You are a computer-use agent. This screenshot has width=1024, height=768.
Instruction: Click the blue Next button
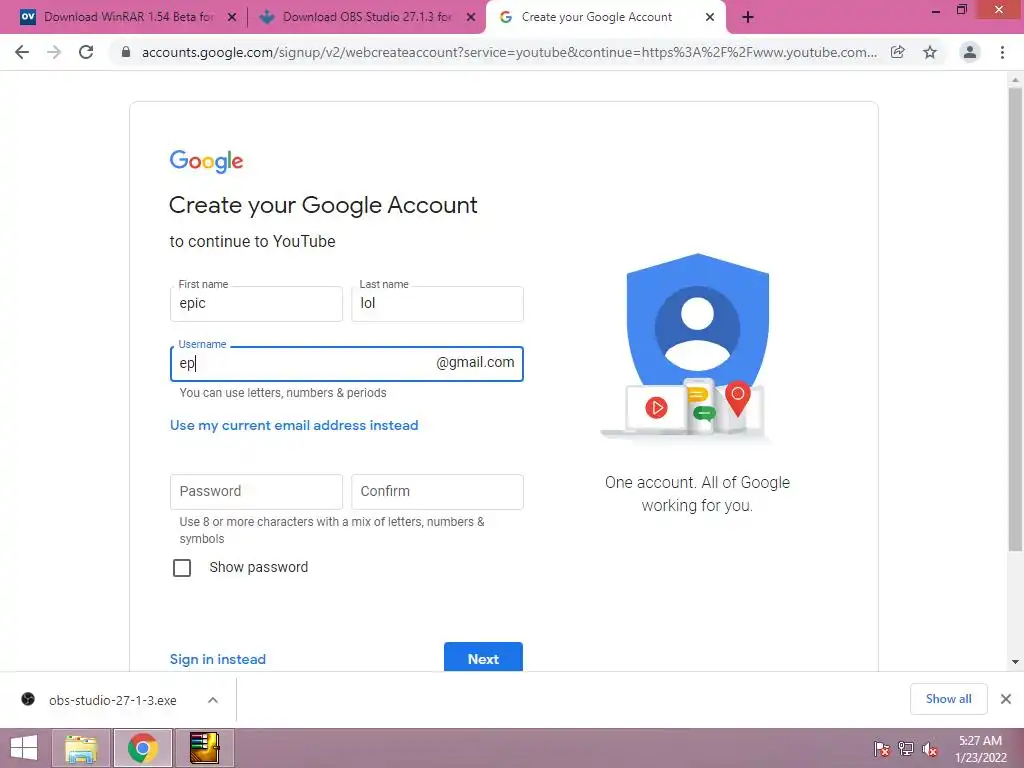[483, 657]
